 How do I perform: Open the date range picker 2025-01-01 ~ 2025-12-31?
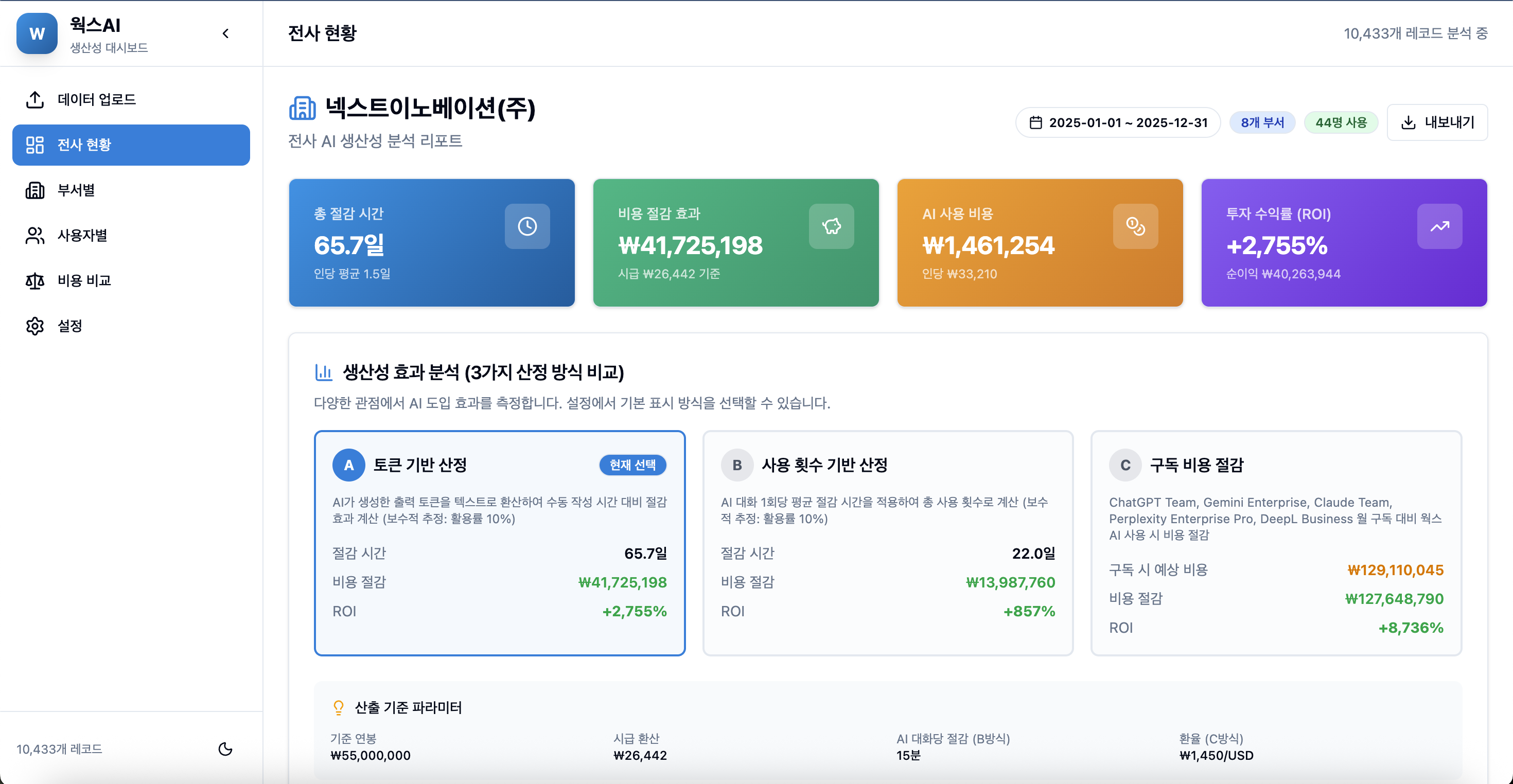(x=1118, y=122)
